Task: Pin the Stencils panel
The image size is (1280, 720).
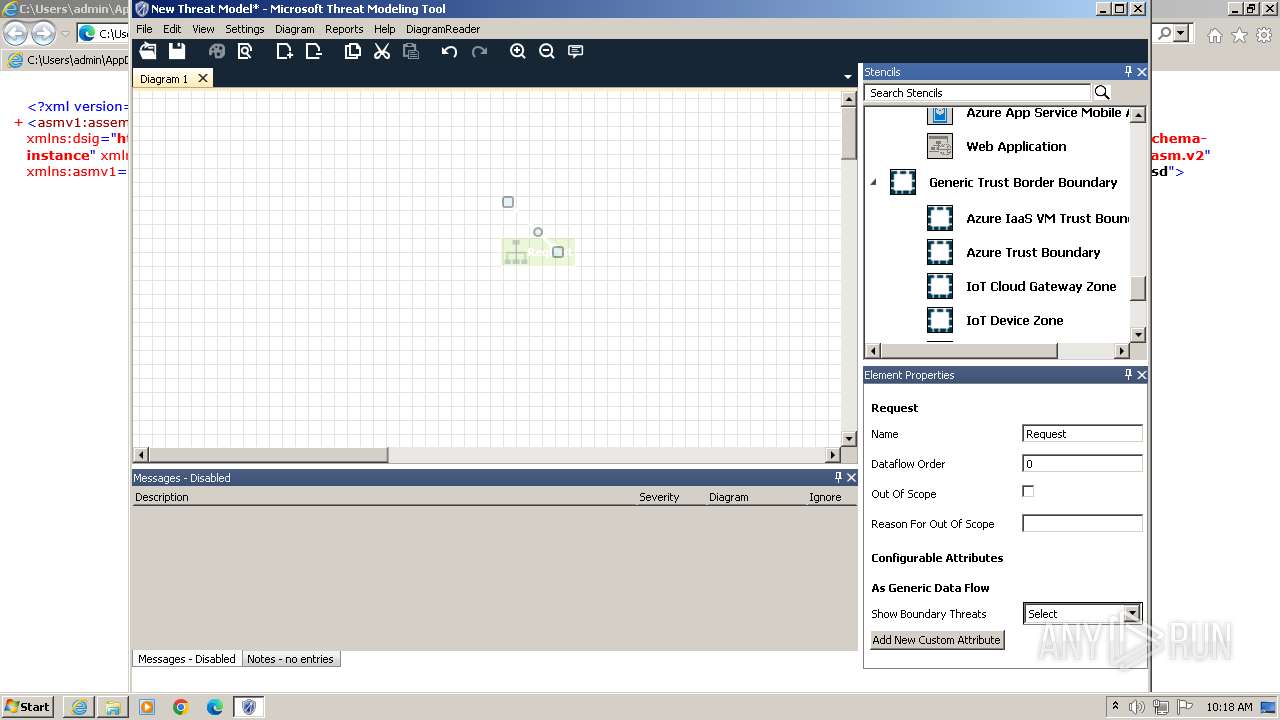Action: coord(1128,72)
